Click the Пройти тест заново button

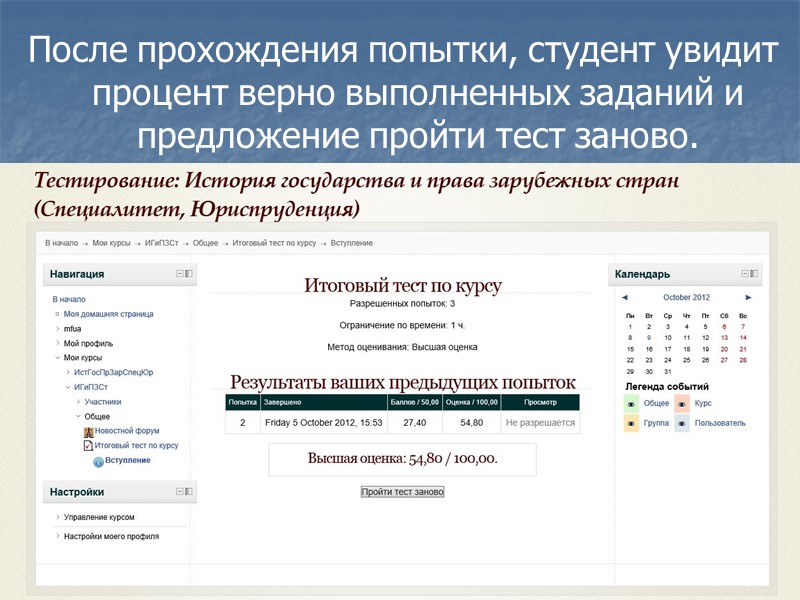[x=403, y=492]
